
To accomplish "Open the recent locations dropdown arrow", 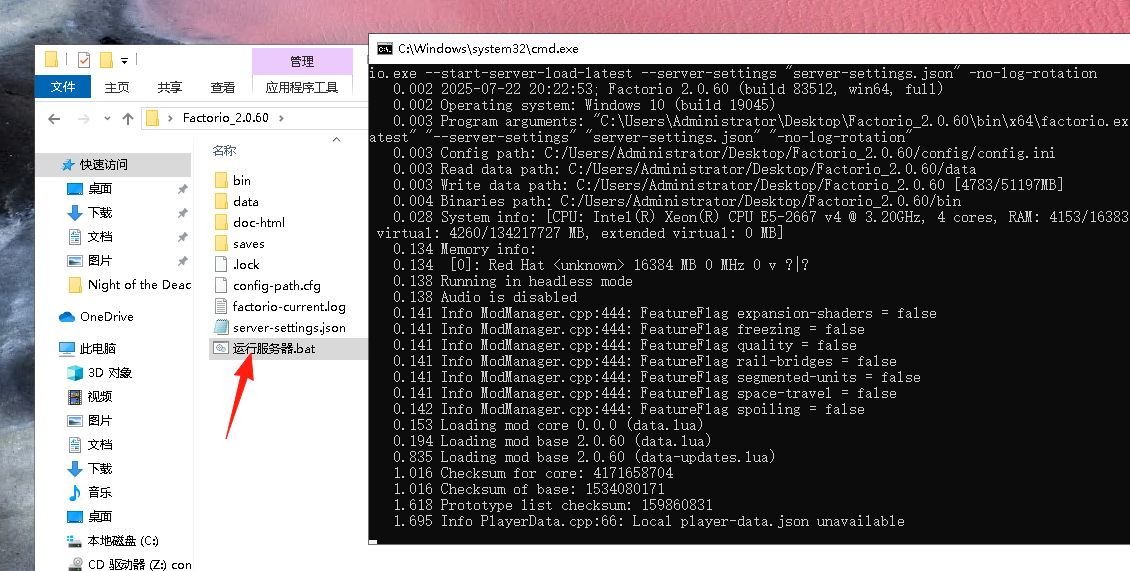I will click(x=107, y=118).
